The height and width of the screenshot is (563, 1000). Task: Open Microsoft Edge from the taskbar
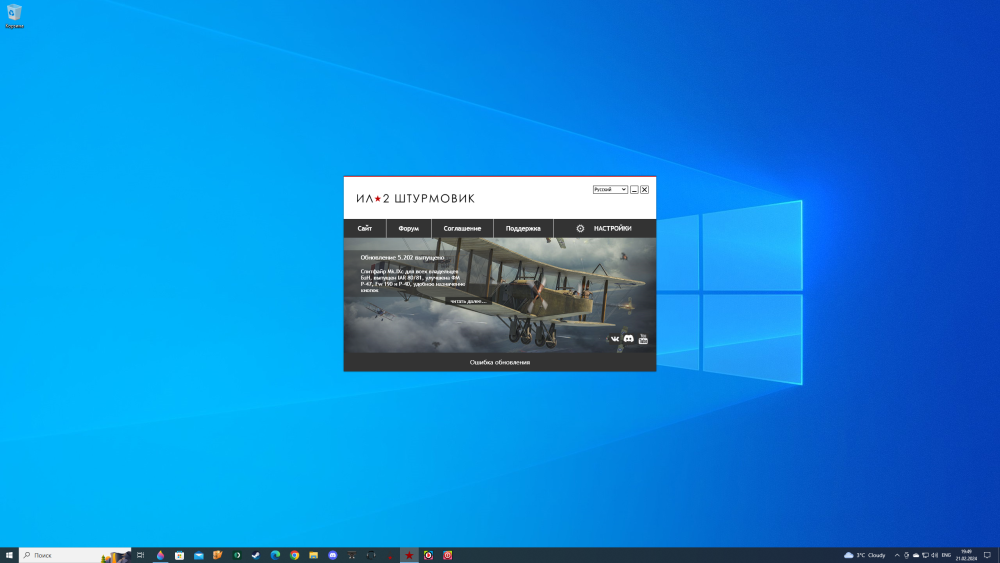(x=275, y=555)
